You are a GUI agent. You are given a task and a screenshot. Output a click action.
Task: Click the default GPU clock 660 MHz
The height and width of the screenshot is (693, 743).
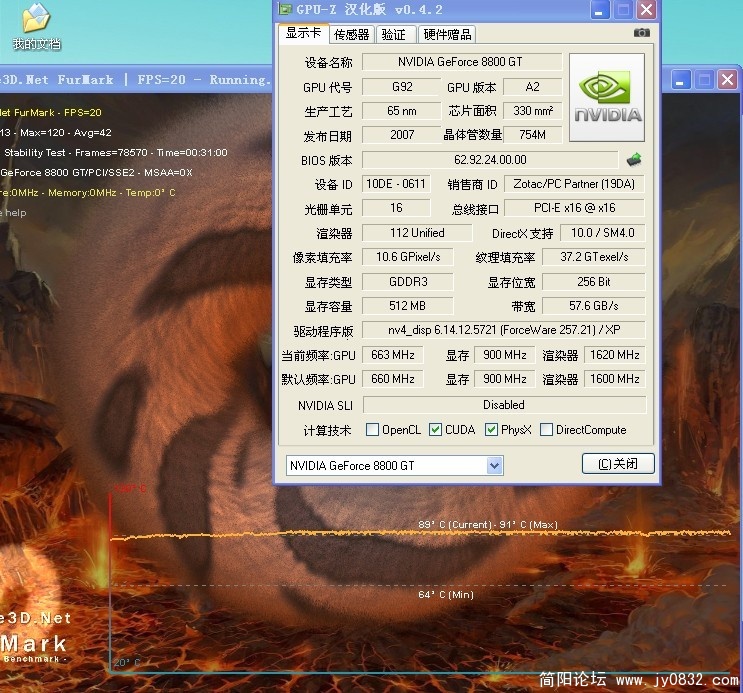(x=393, y=379)
